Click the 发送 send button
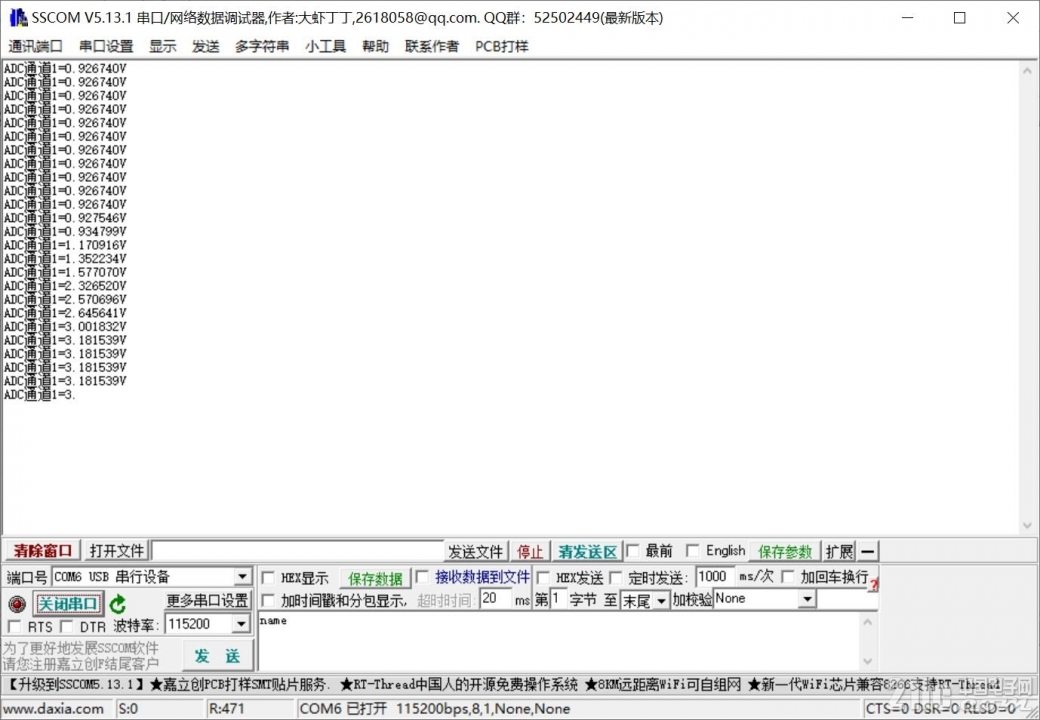 point(218,656)
